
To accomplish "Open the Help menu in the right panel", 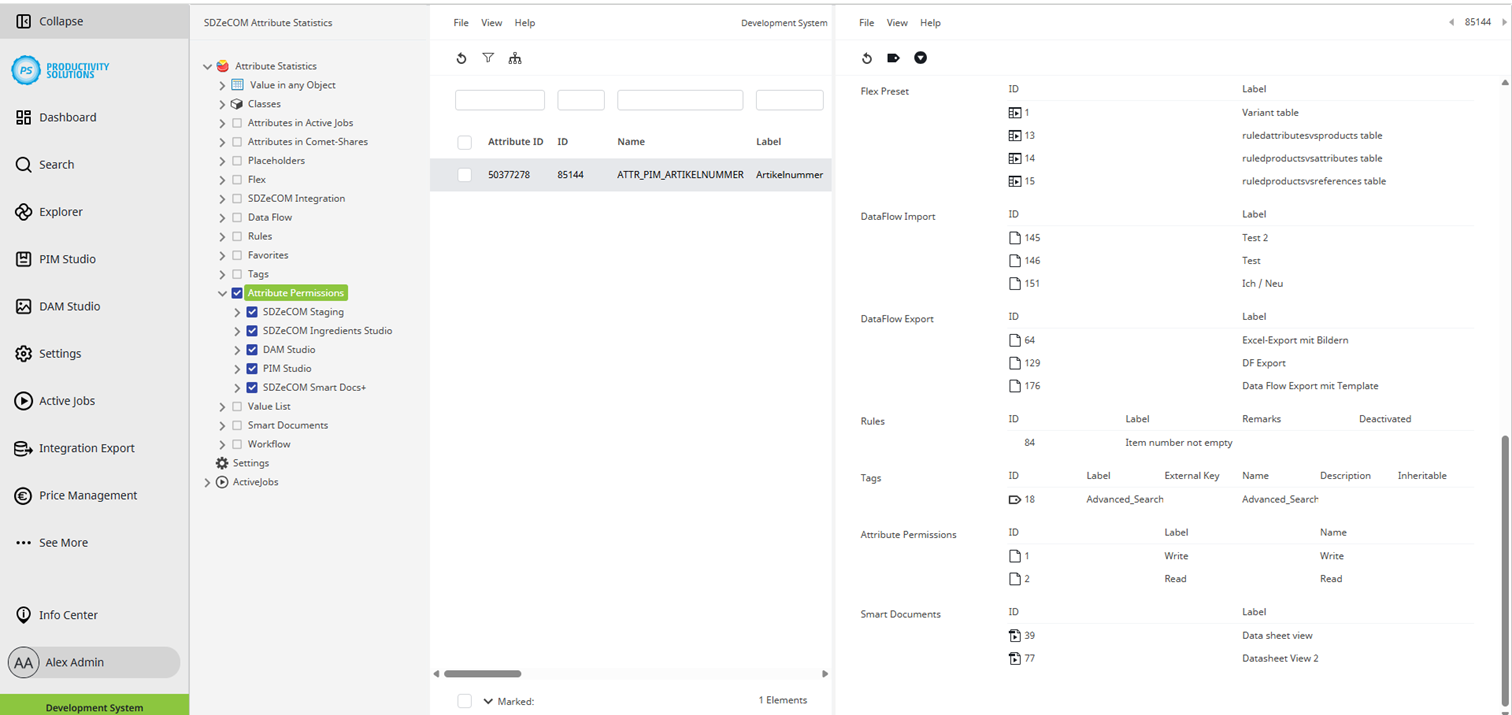I will point(930,22).
